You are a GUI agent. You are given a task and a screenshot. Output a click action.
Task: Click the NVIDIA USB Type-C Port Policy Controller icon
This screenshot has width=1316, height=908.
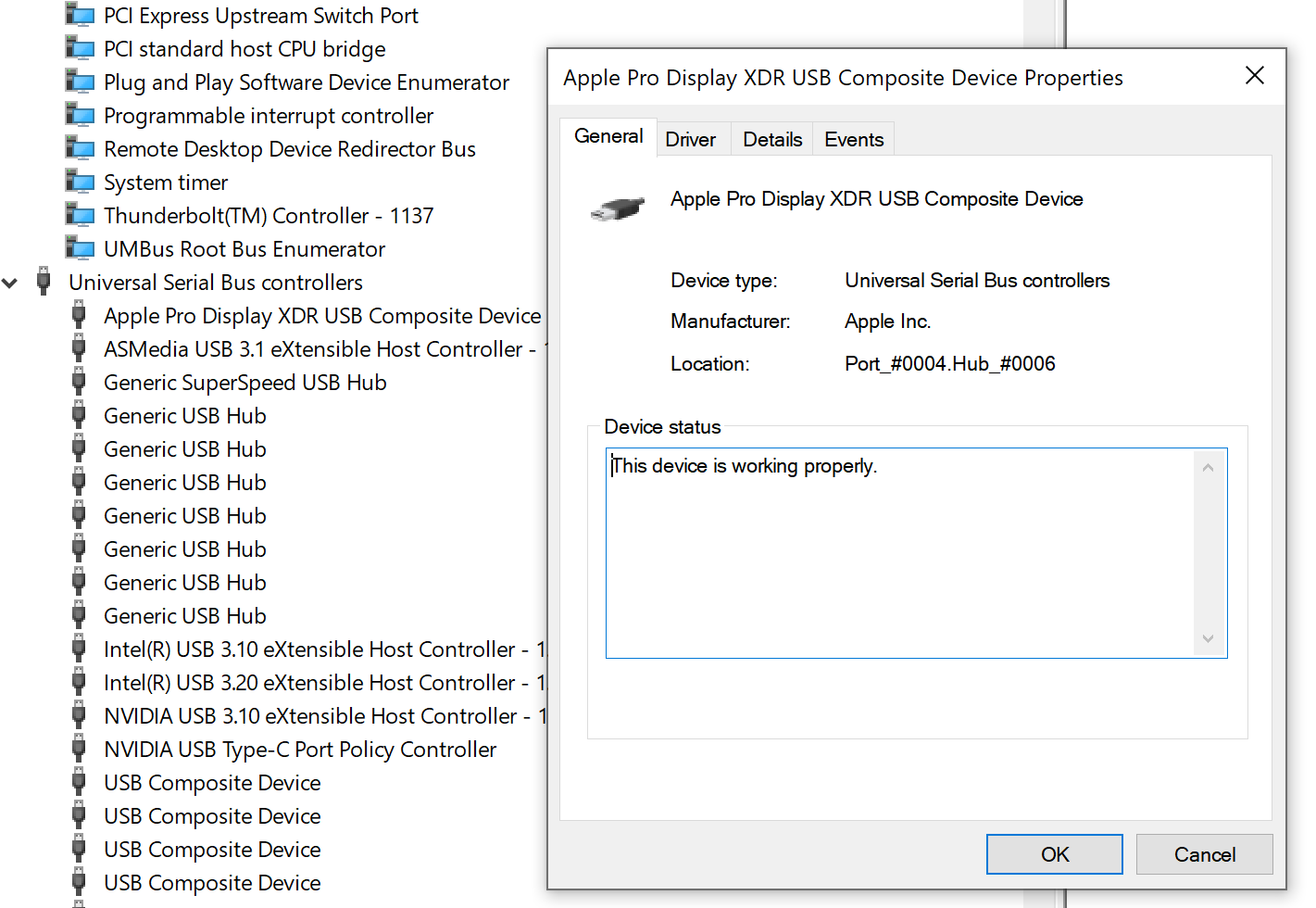point(79,749)
